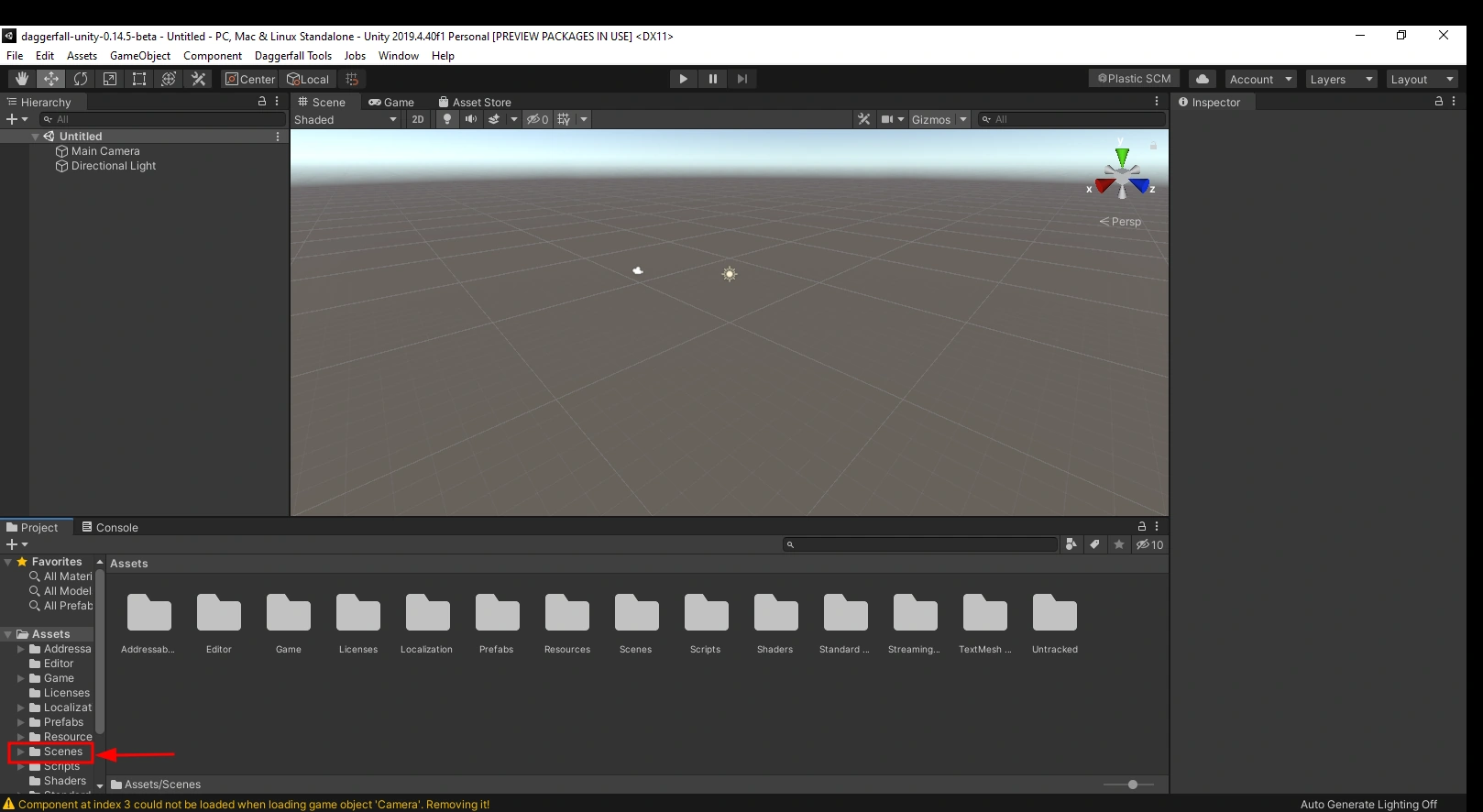This screenshot has height=812, width=1483.
Task: Open the Window menu
Action: pos(399,56)
